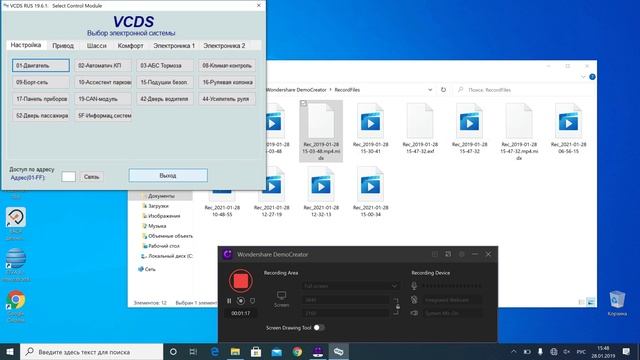This screenshot has height=360, width=640.
Task: Select video file Rec_2021-01-28 15-00-34
Action: [x=370, y=192]
